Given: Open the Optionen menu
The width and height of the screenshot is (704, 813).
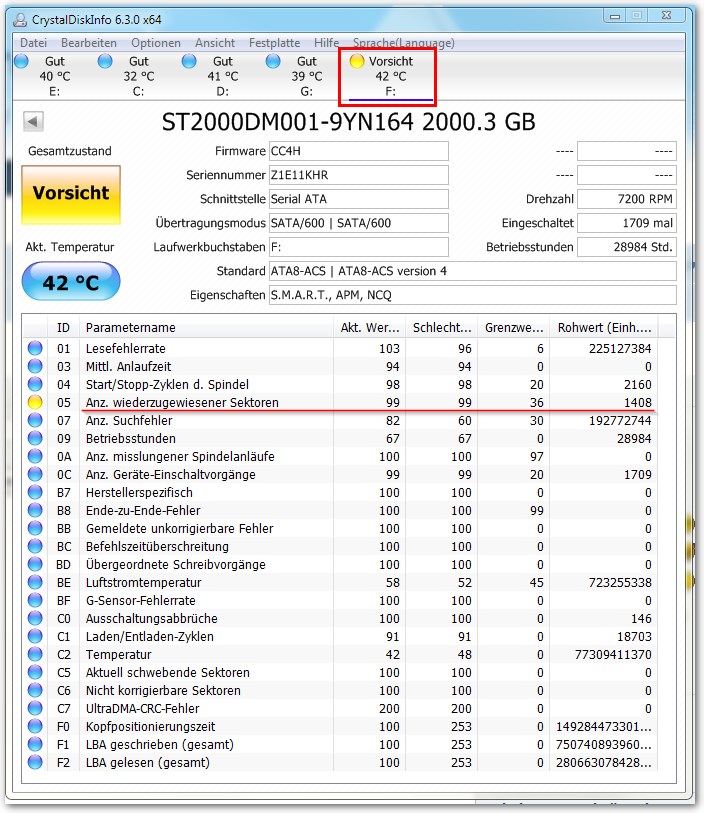Looking at the screenshot, I should coord(156,43).
